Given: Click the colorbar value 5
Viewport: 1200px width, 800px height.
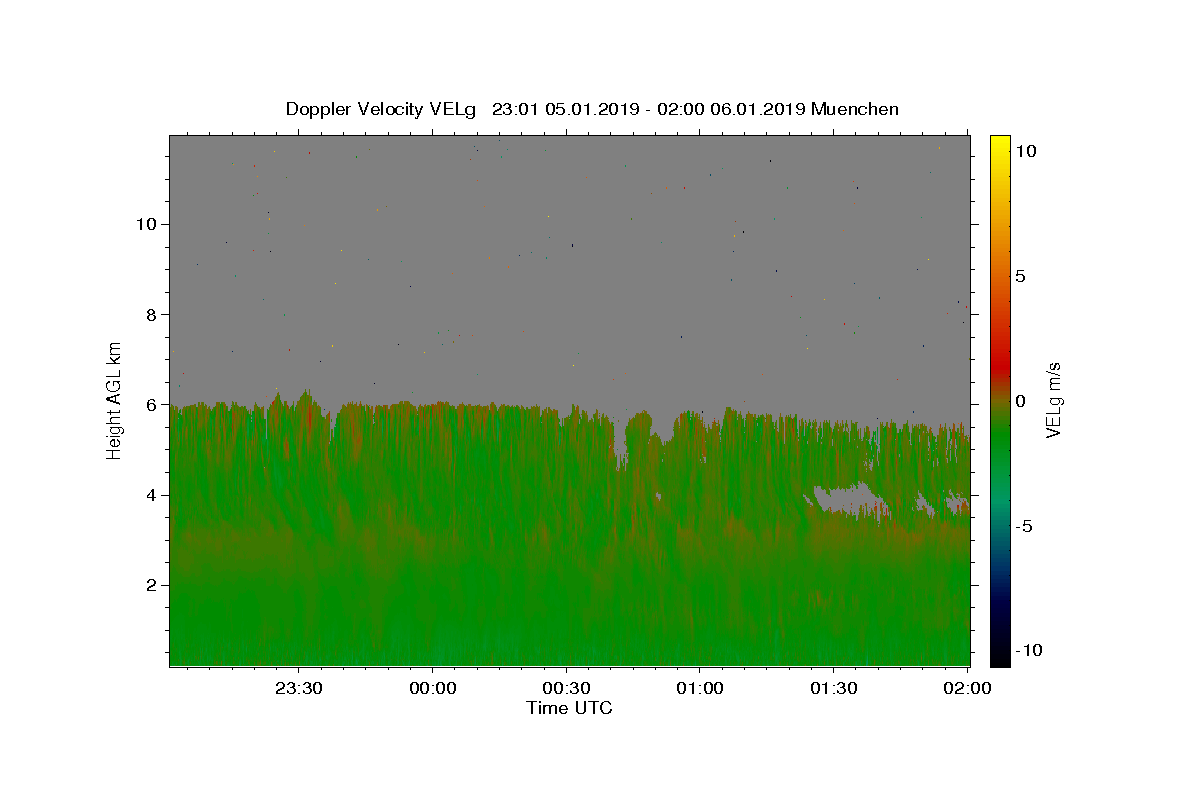Looking at the screenshot, I should coord(1020,276).
